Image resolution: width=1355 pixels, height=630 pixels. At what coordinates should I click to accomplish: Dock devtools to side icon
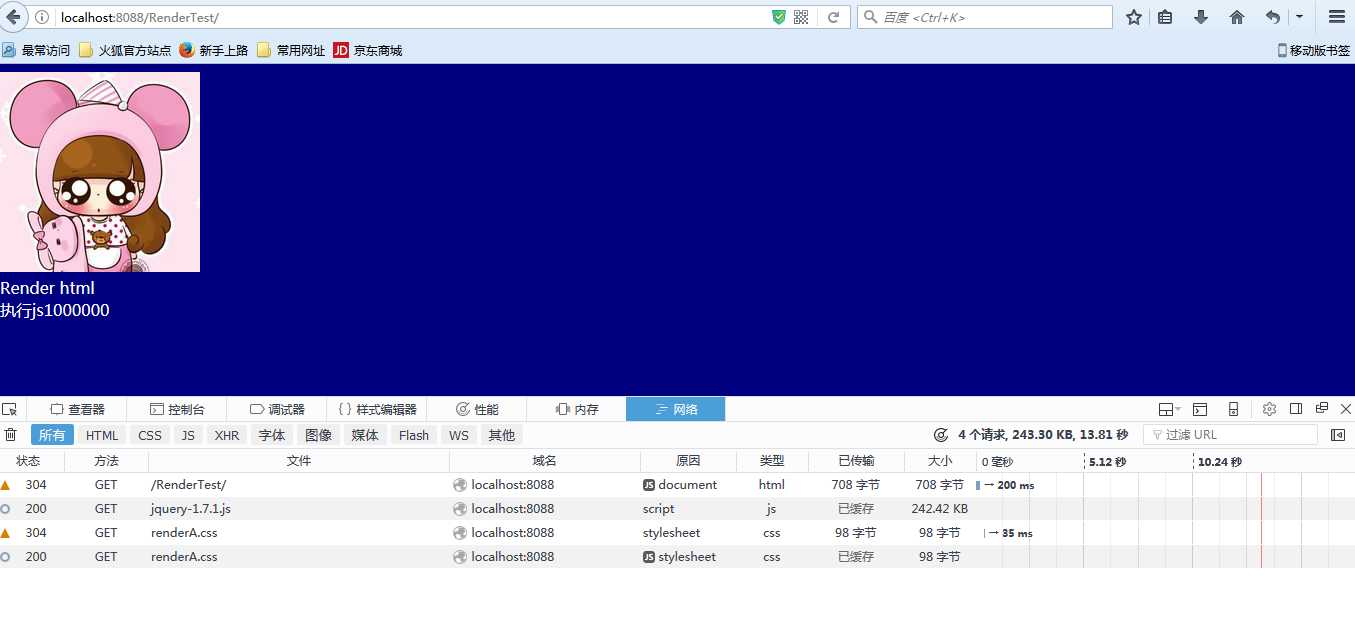coord(1296,409)
